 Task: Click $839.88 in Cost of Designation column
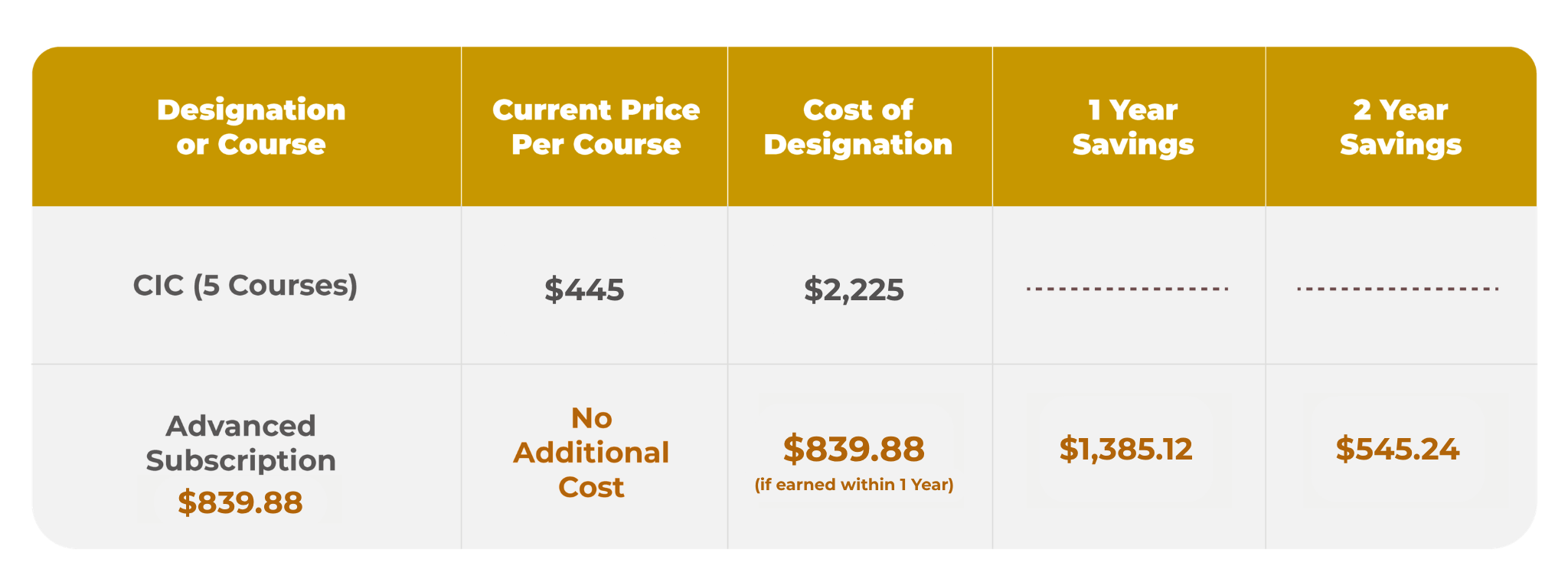854,449
